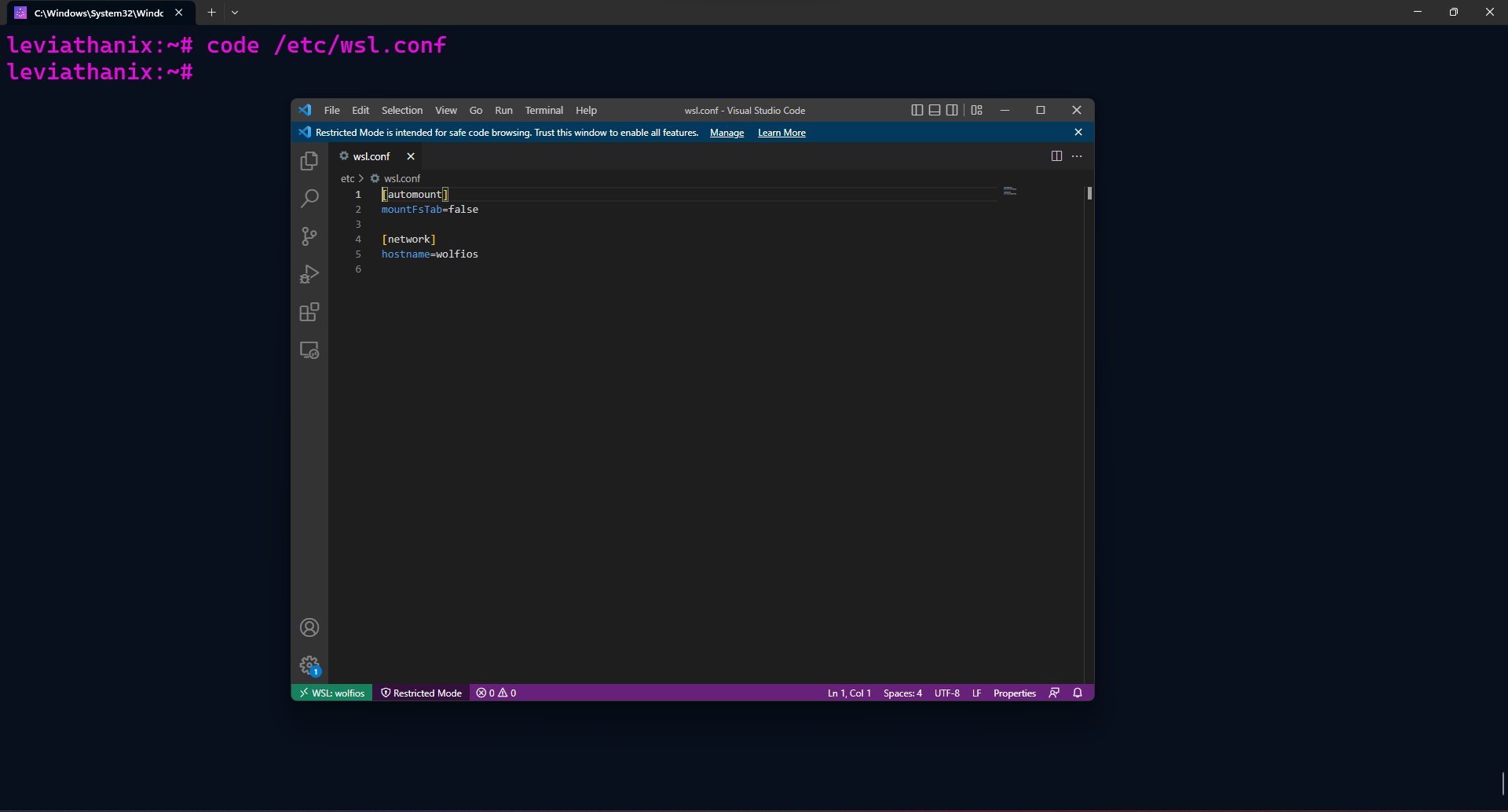Open the Run and Debug icon
This screenshot has width=1508, height=812.
[x=309, y=274]
